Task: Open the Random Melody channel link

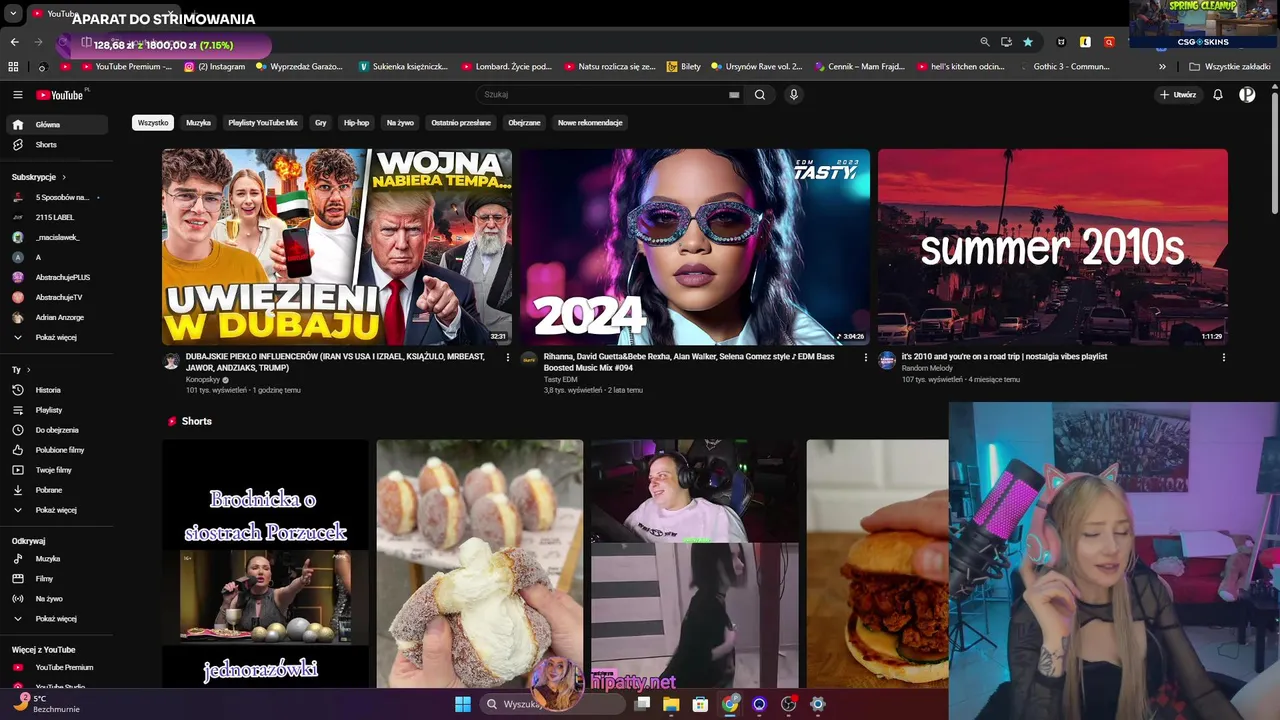Action: (927, 368)
